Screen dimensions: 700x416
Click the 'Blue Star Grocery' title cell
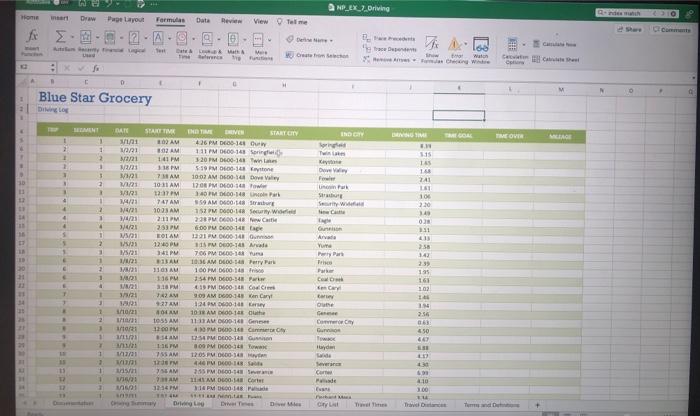click(95, 97)
